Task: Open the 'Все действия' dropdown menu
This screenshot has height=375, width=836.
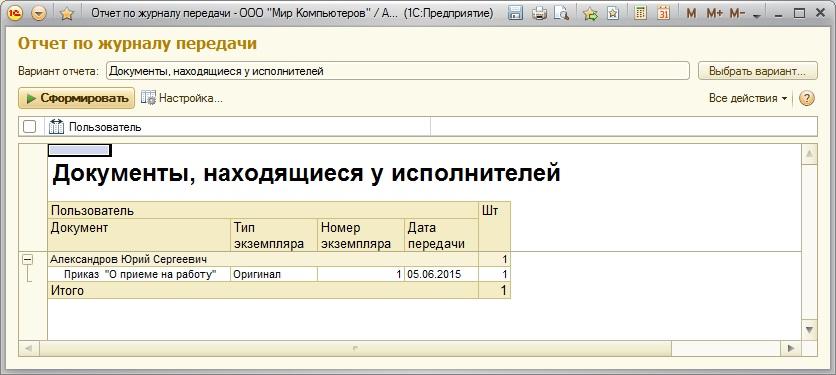Action: 747,98
